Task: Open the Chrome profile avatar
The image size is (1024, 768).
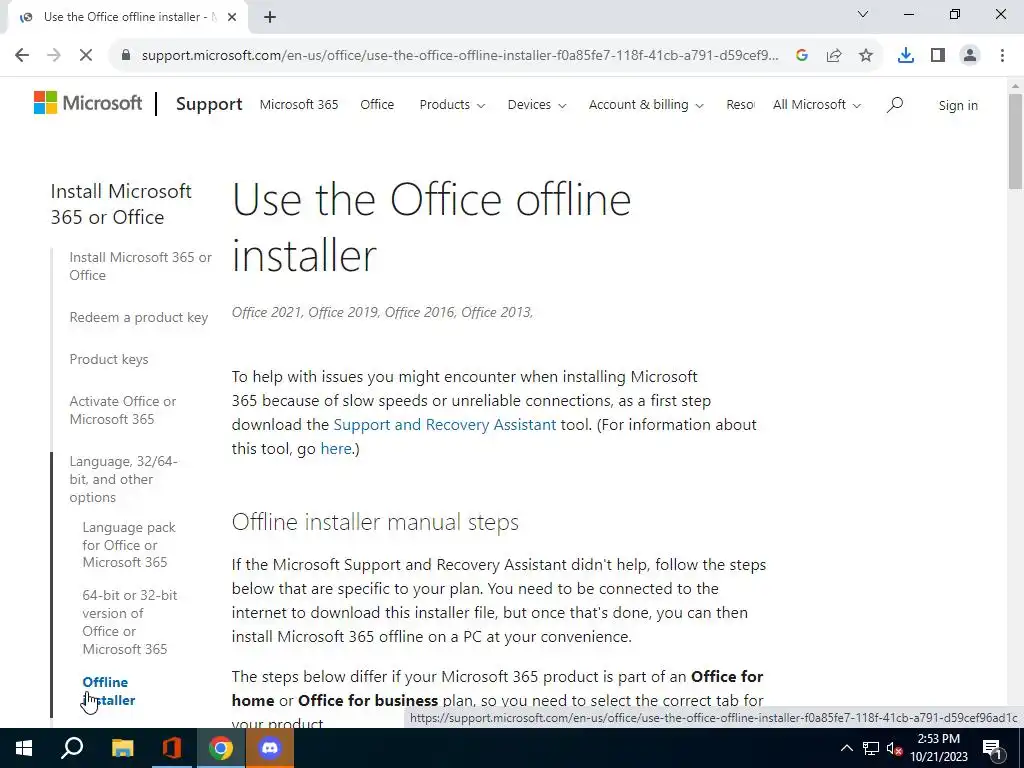Action: click(970, 56)
